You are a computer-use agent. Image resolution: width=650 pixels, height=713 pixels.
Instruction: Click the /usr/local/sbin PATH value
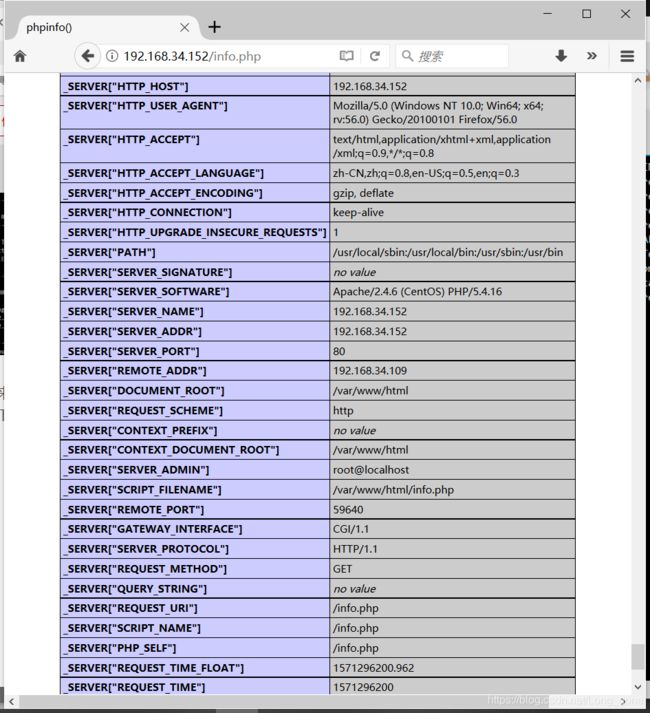[x=453, y=252]
